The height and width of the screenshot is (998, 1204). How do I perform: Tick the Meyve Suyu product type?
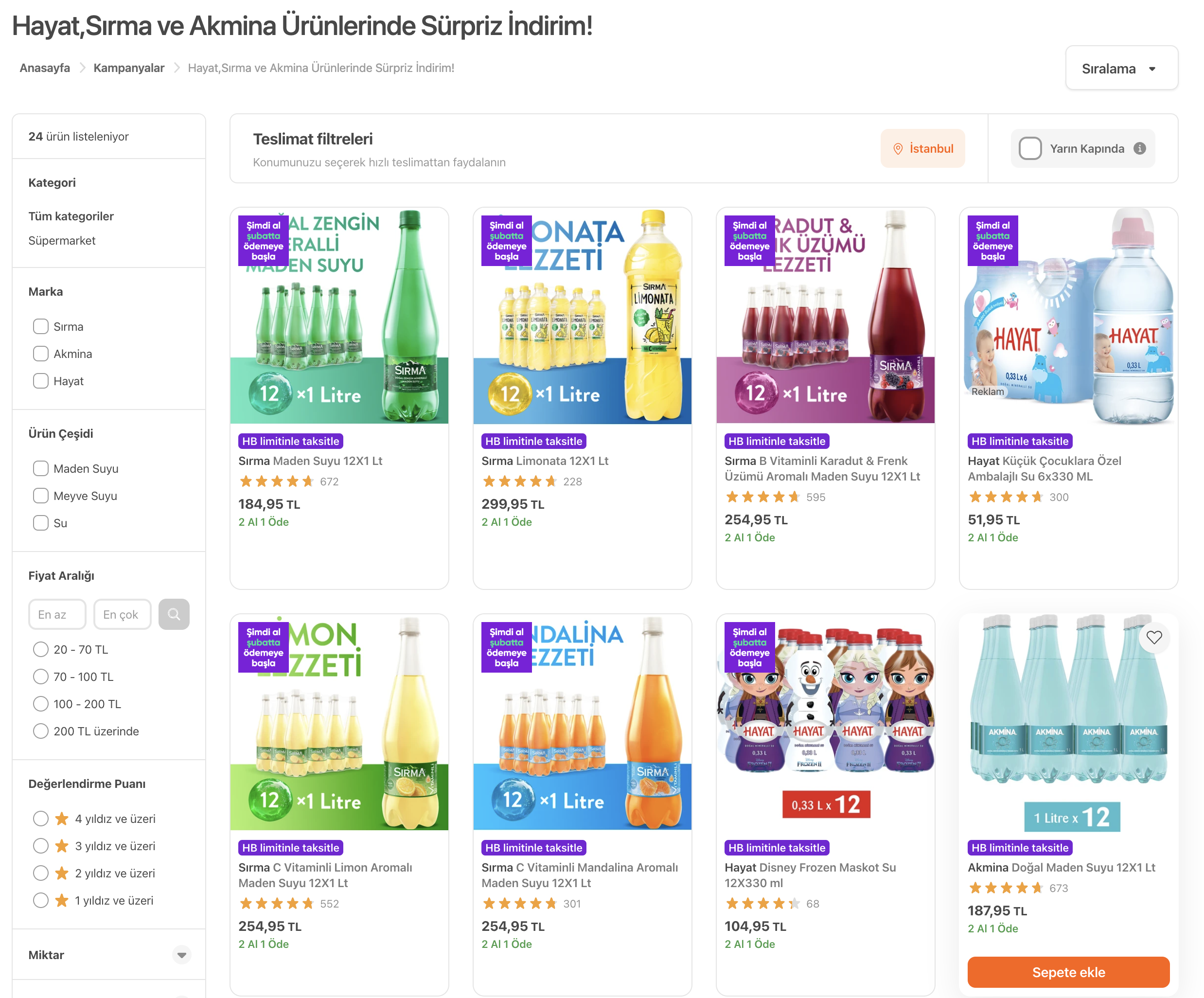click(41, 496)
